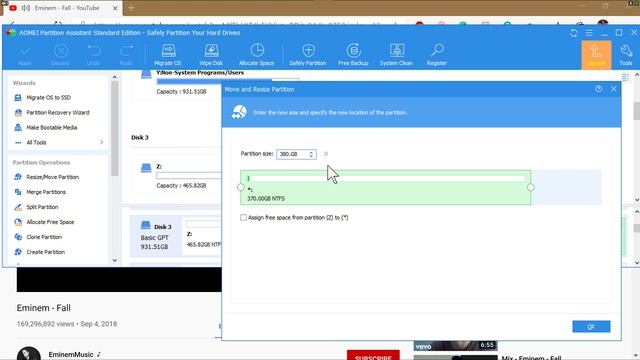The height and width of the screenshot is (360, 640).
Task: Select Split Partition operation
Action: pyautogui.click(x=42, y=207)
